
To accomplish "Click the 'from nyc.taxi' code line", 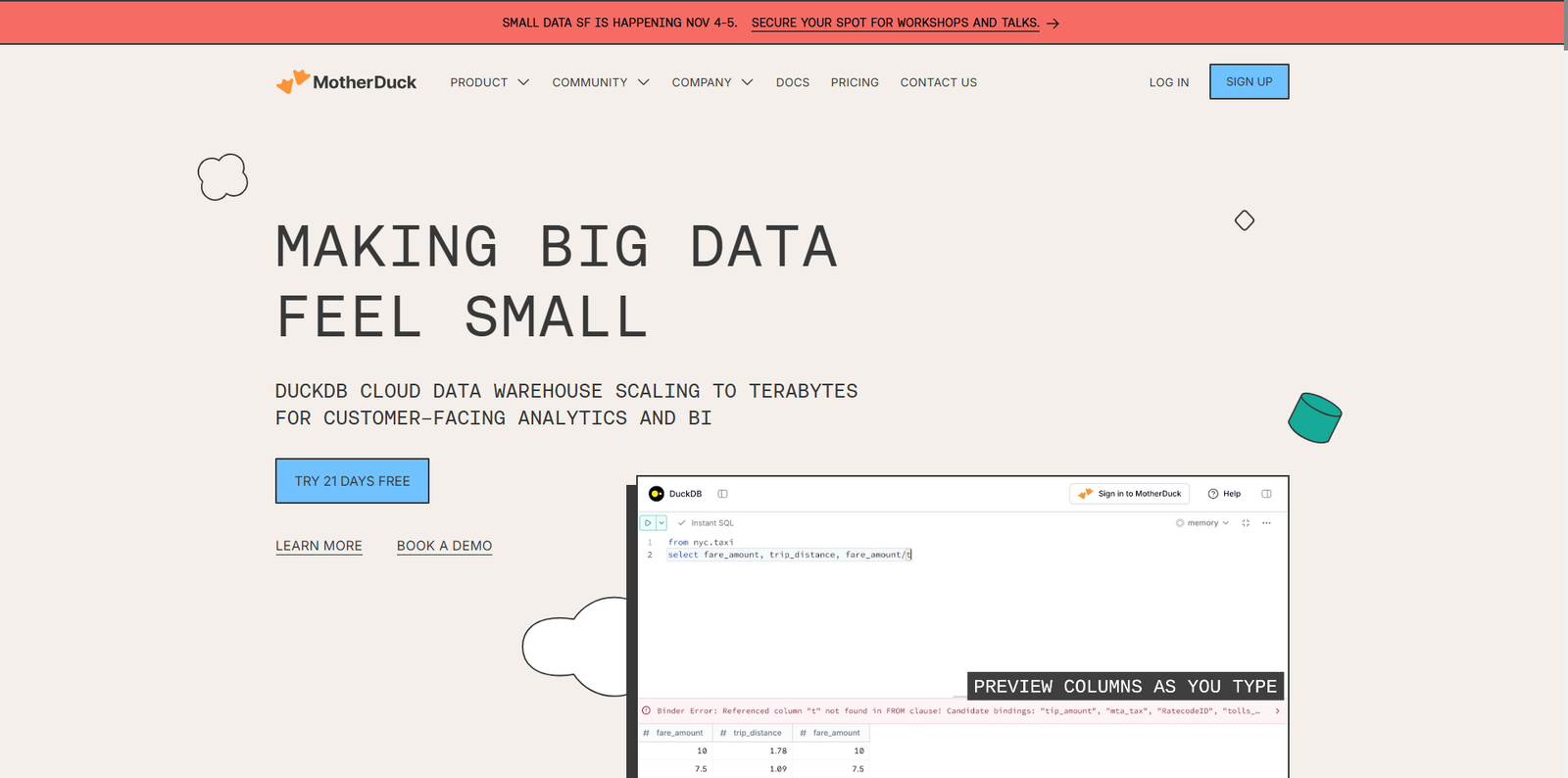I will (701, 542).
